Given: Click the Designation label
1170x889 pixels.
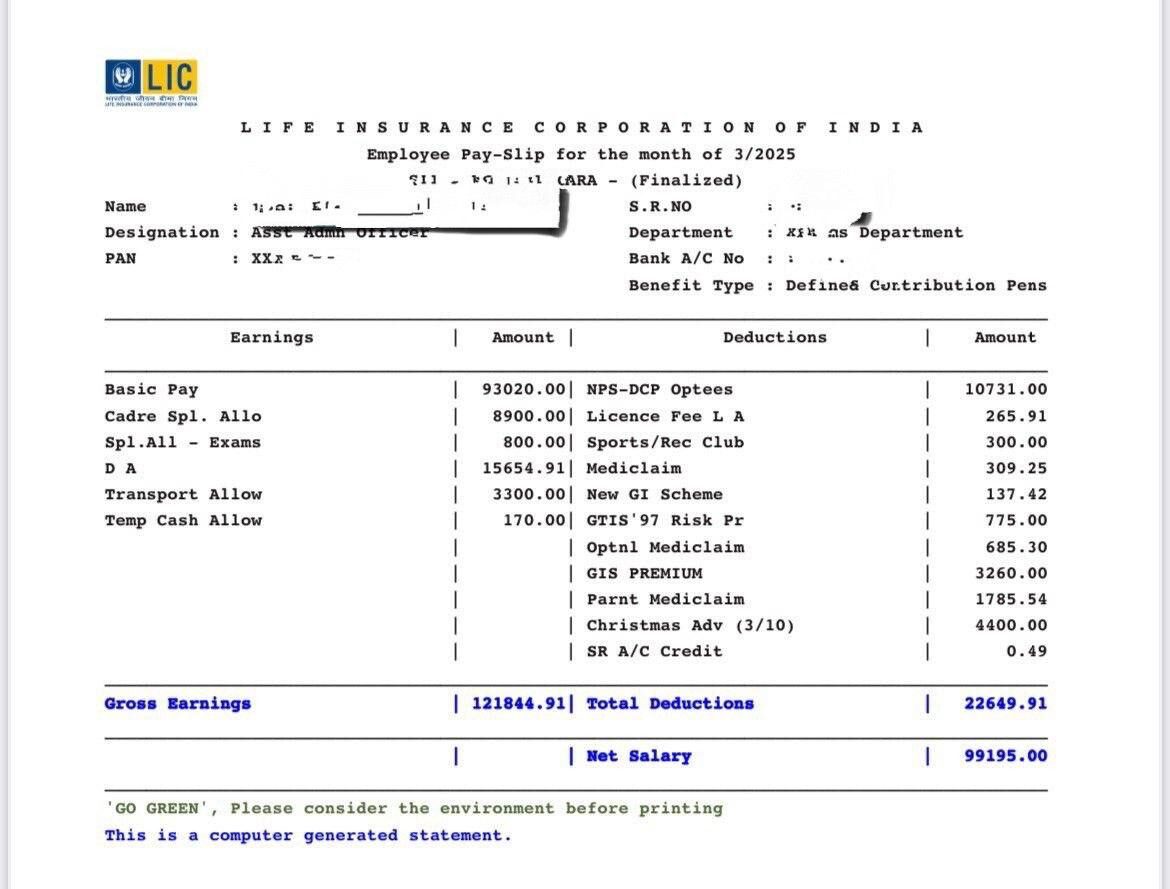Looking at the screenshot, I should click(x=161, y=232).
